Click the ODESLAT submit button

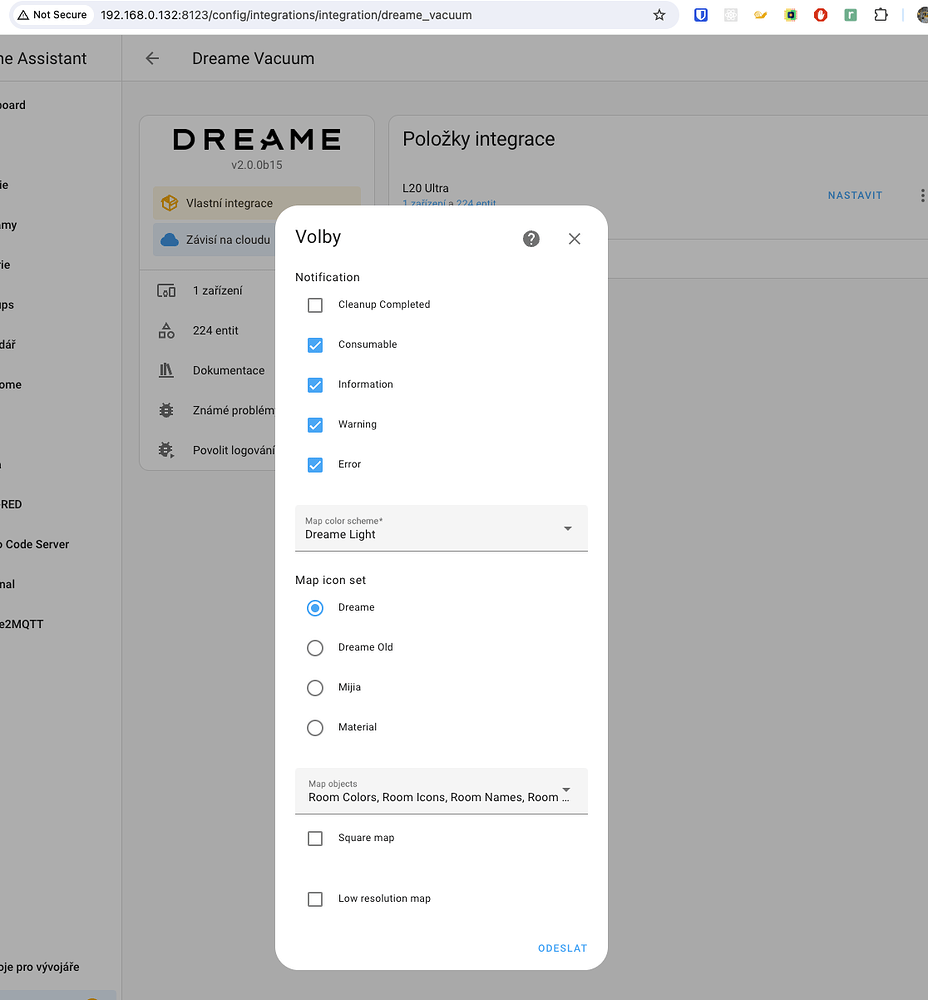coord(562,948)
